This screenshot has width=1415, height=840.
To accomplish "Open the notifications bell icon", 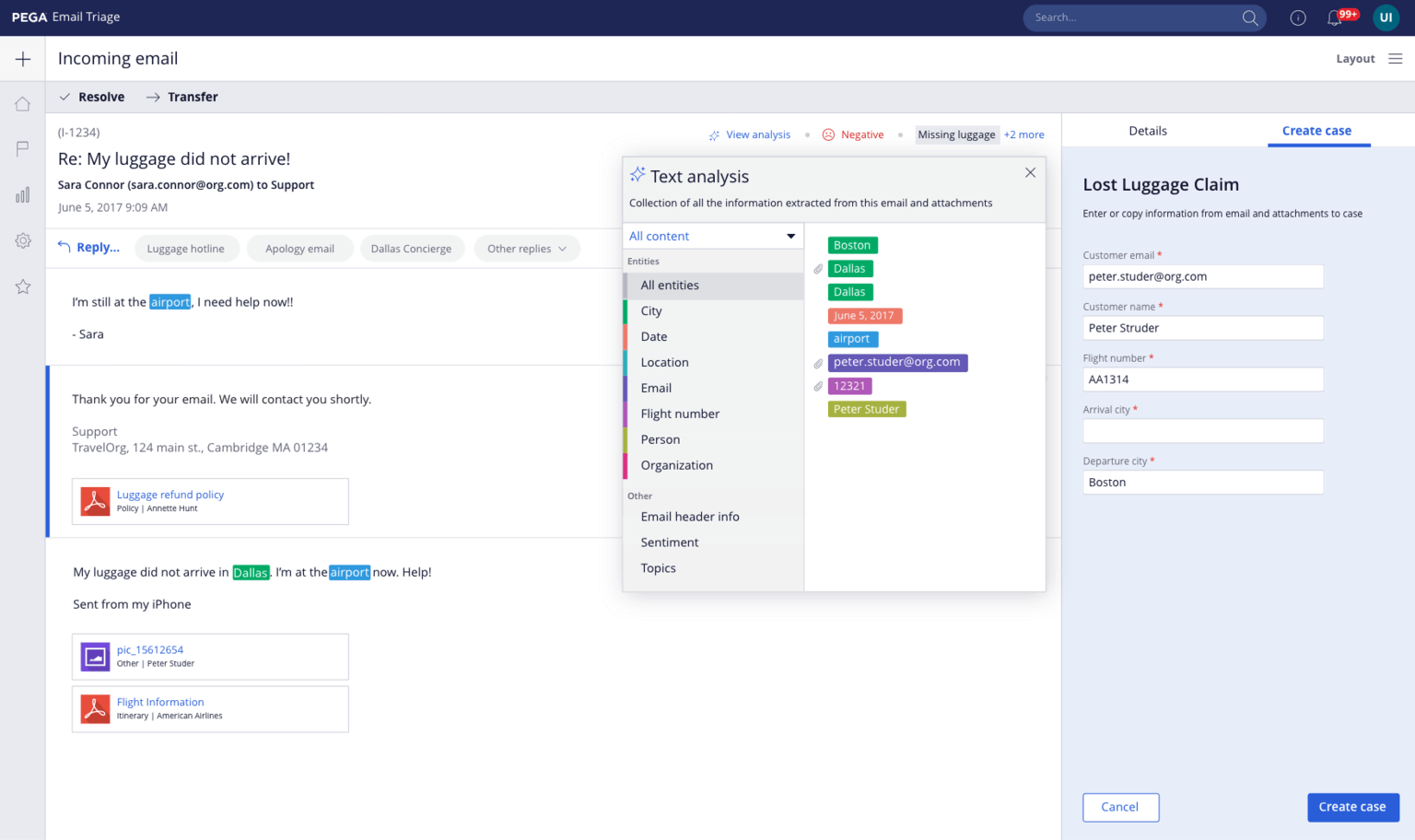I will (1334, 17).
